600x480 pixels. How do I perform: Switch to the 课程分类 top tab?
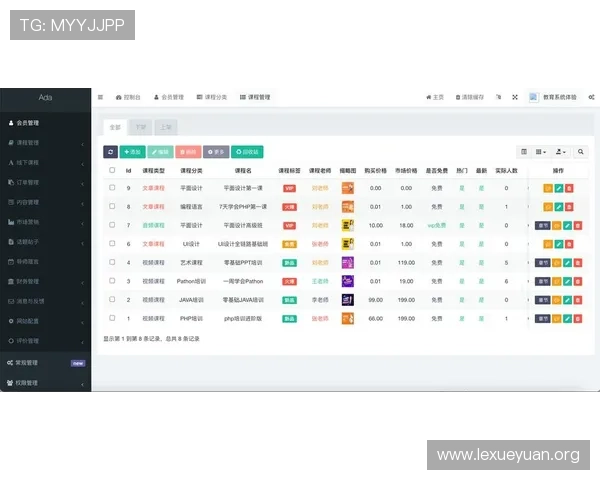click(212, 97)
